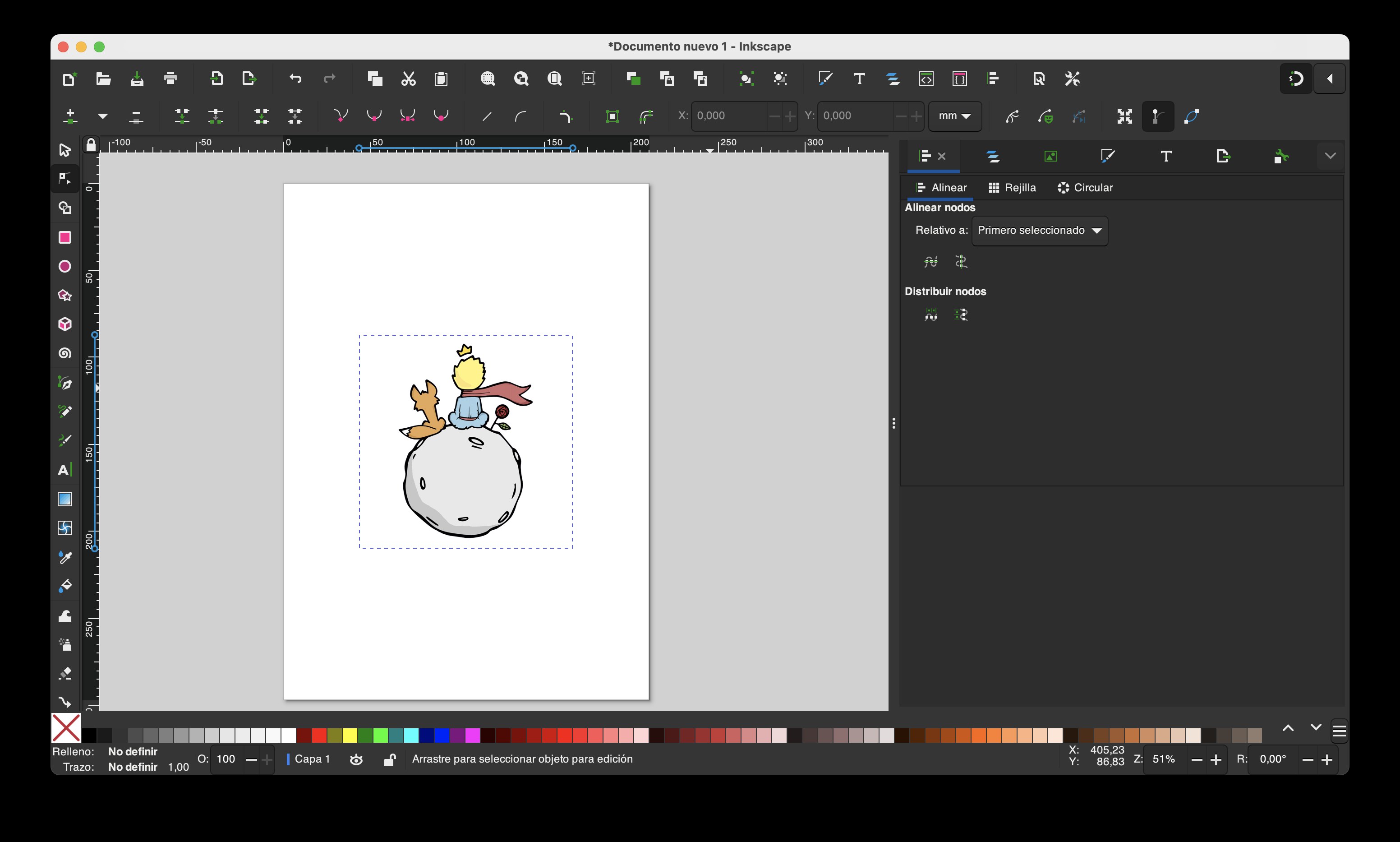Switch to the Circular tab
This screenshot has width=1400, height=842.
pos(1085,188)
